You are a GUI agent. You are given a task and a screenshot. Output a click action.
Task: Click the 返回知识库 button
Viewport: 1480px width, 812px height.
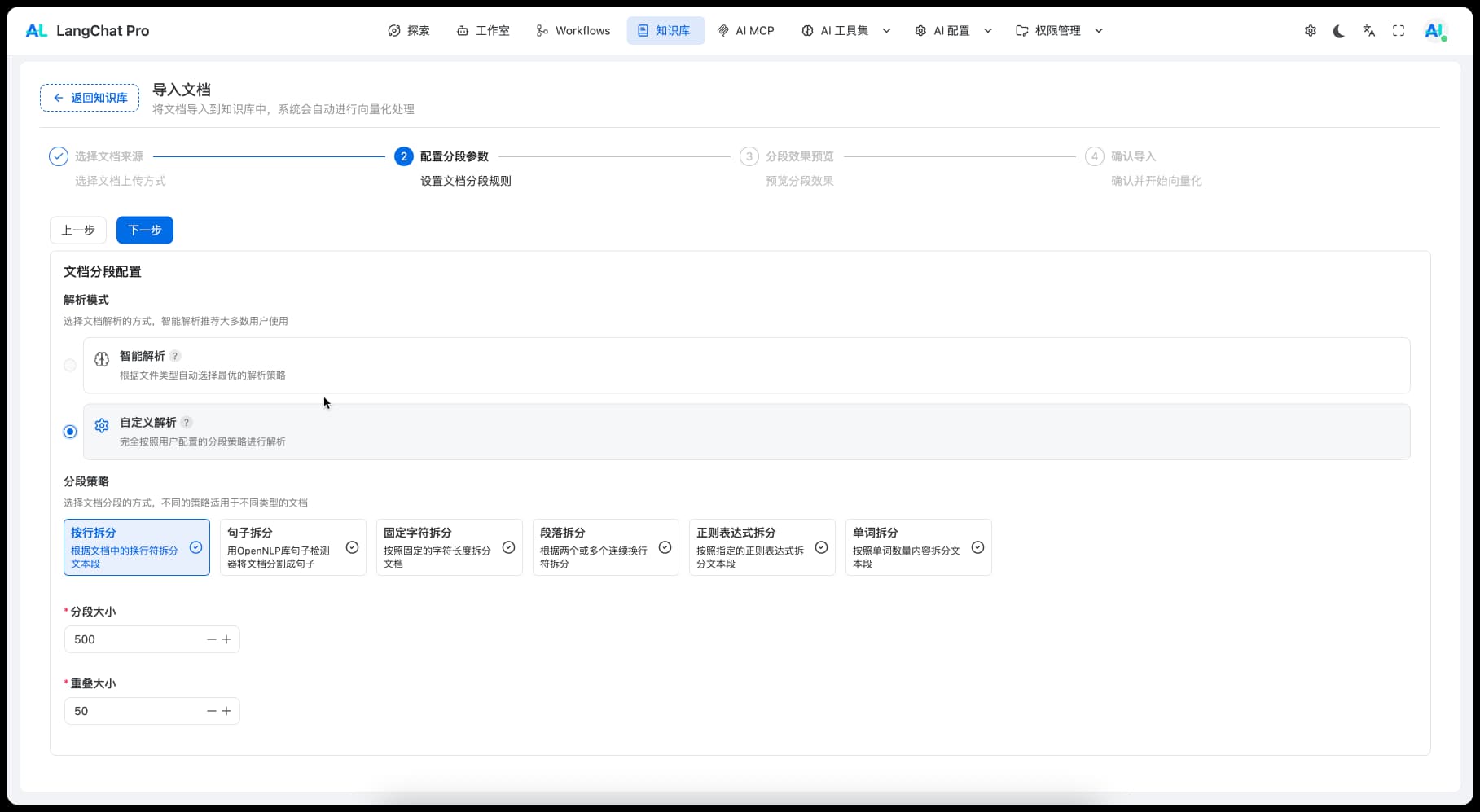coord(90,98)
